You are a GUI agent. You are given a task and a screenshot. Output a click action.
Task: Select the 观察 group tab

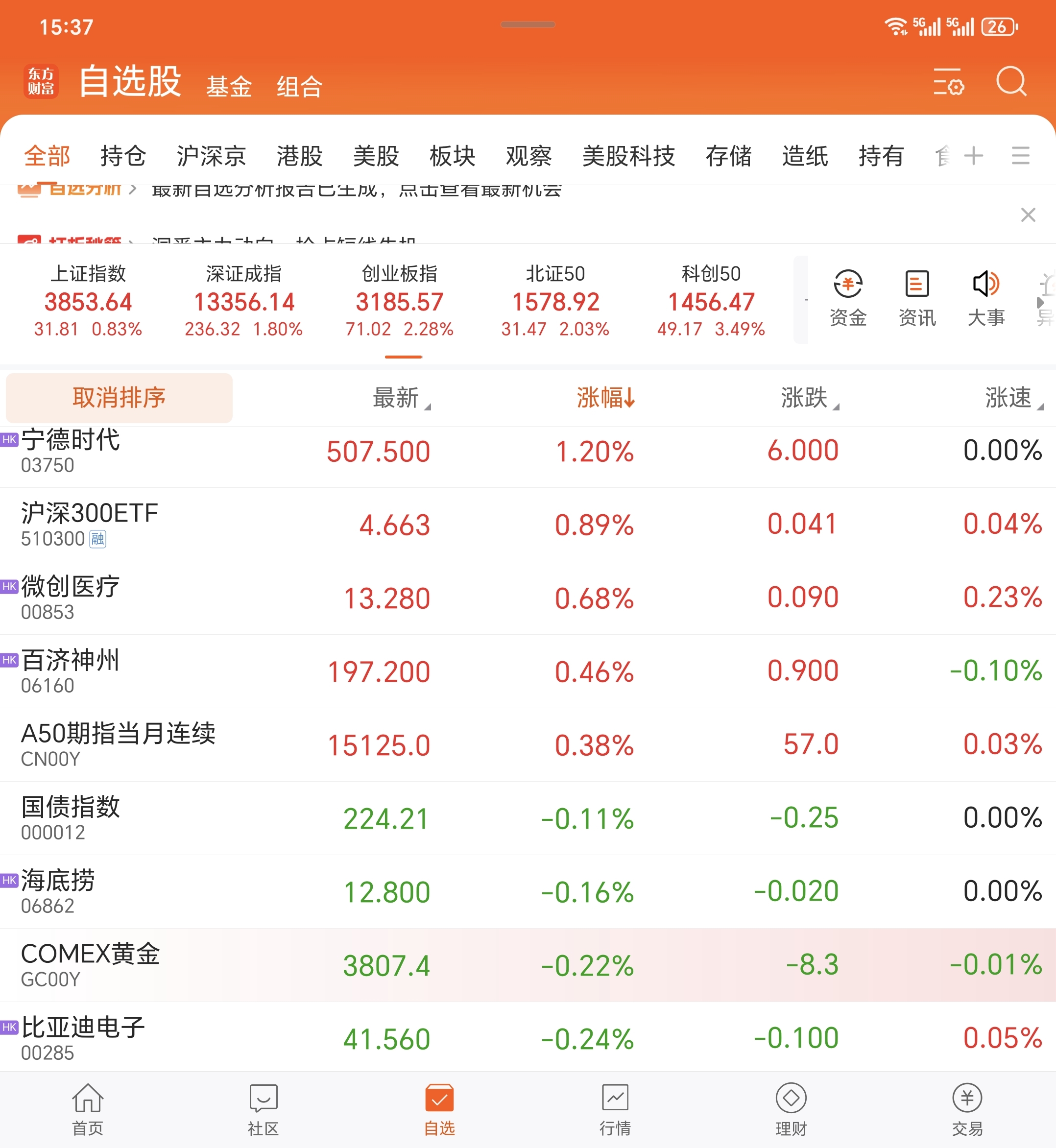pyautogui.click(x=528, y=155)
